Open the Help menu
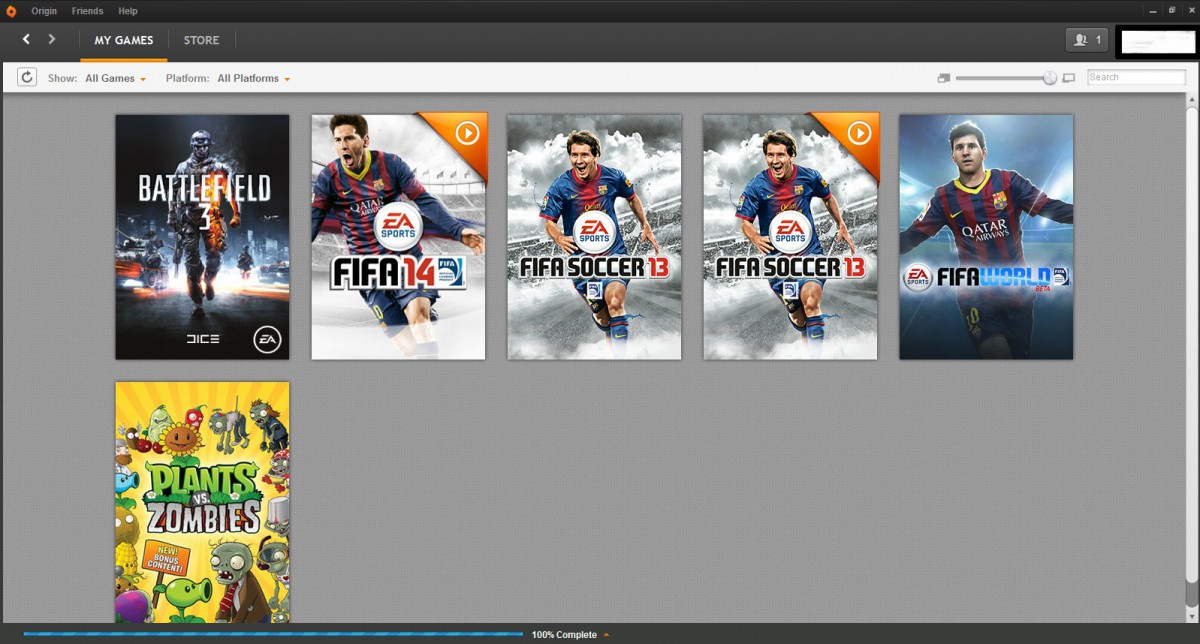The height and width of the screenshot is (644, 1200). coord(128,11)
